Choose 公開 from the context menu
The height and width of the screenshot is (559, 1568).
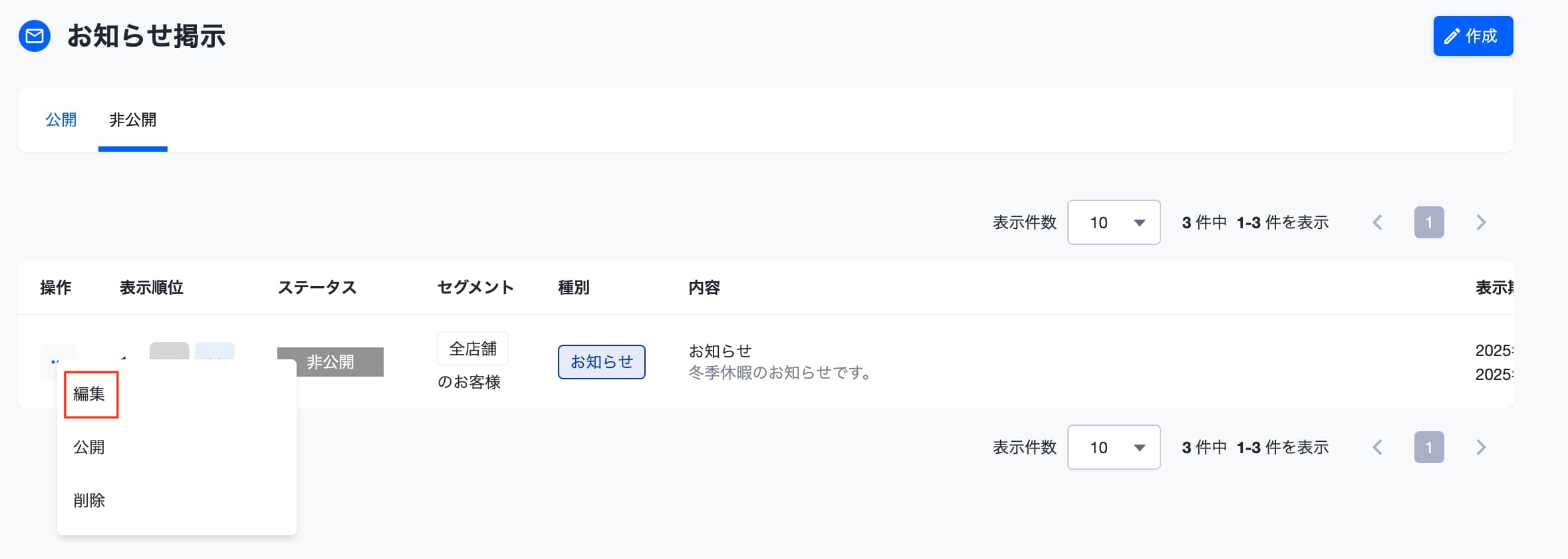(x=89, y=447)
